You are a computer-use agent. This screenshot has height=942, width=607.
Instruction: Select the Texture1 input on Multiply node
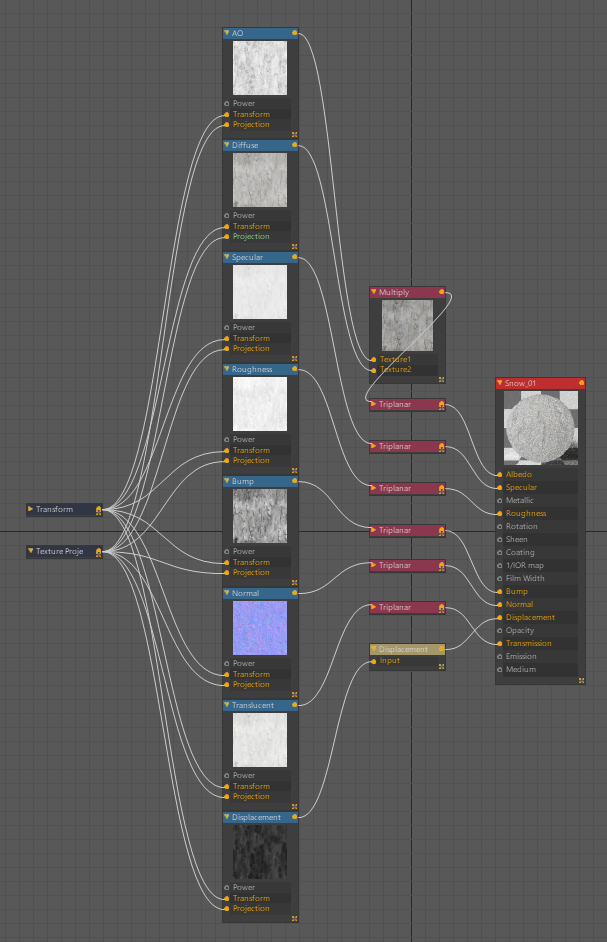pyautogui.click(x=374, y=359)
